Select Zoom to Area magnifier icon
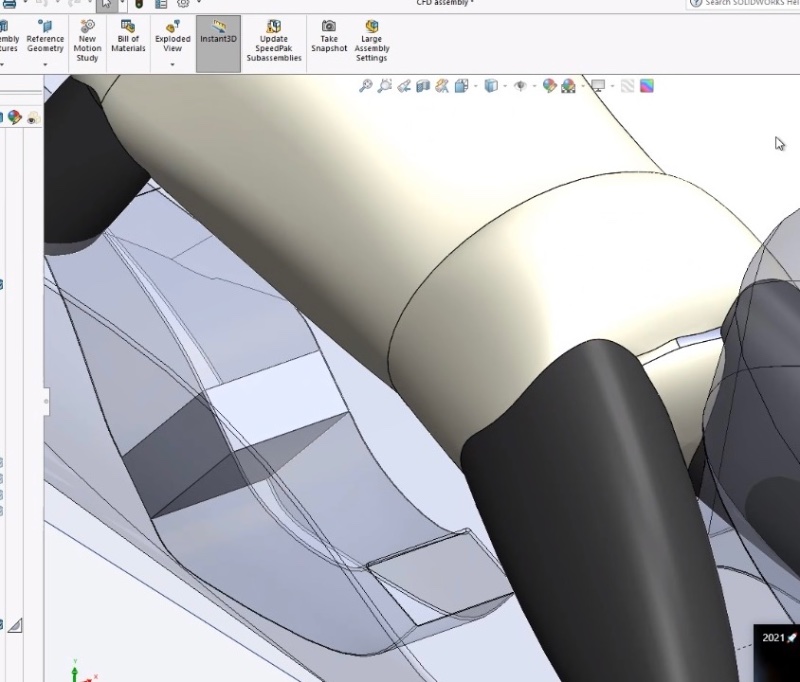Screen dimensions: 800x682 tap(385, 87)
